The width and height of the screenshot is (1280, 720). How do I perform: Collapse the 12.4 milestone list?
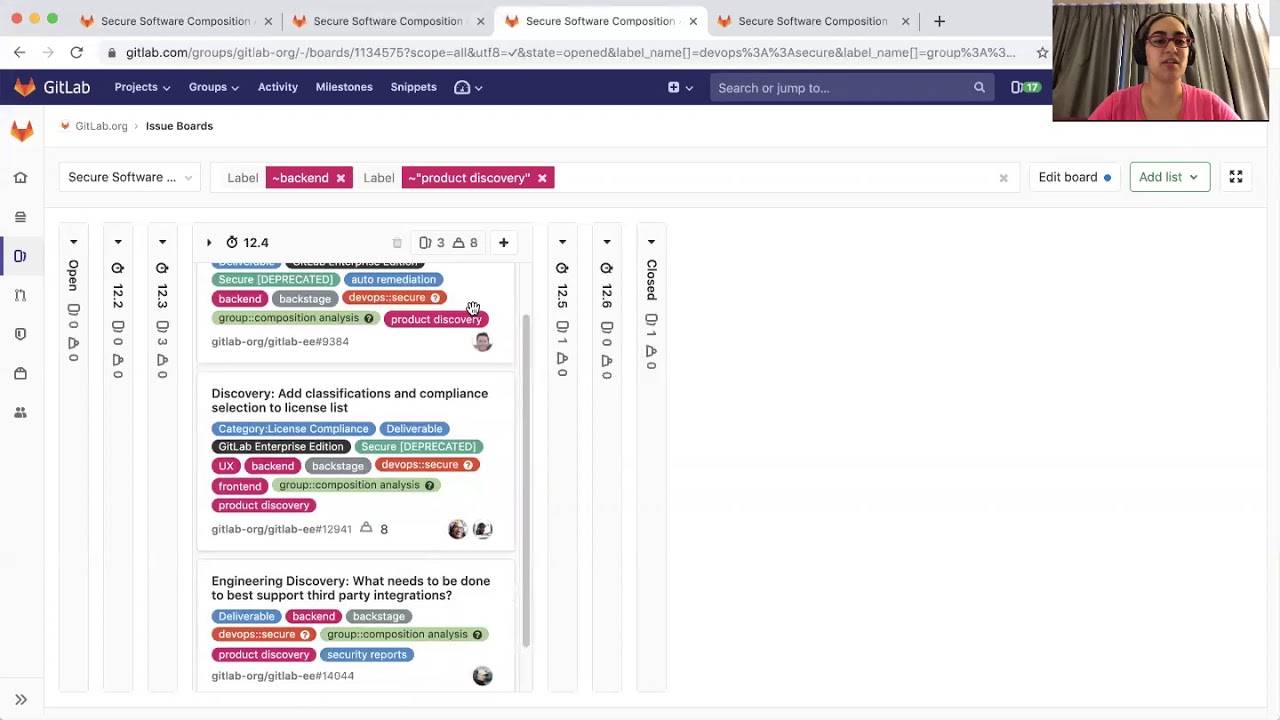[209, 242]
